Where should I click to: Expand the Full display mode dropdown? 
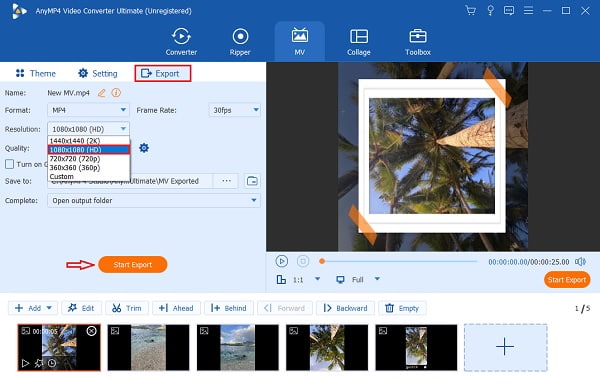click(x=377, y=279)
